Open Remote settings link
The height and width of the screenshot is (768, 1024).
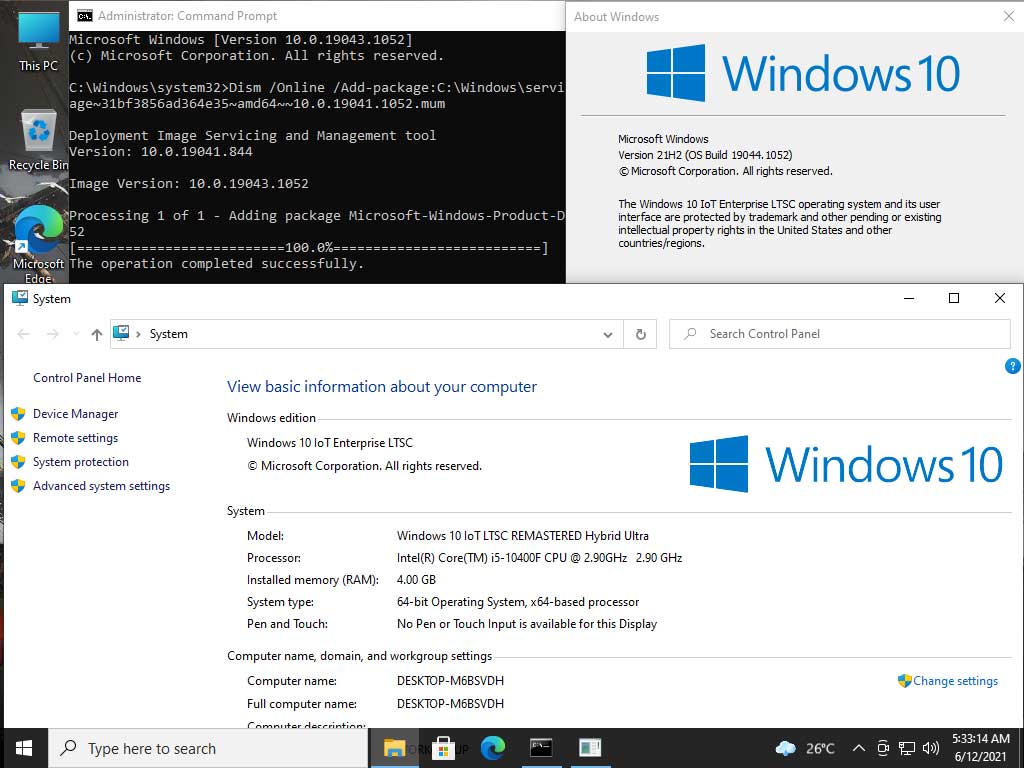tap(76, 438)
